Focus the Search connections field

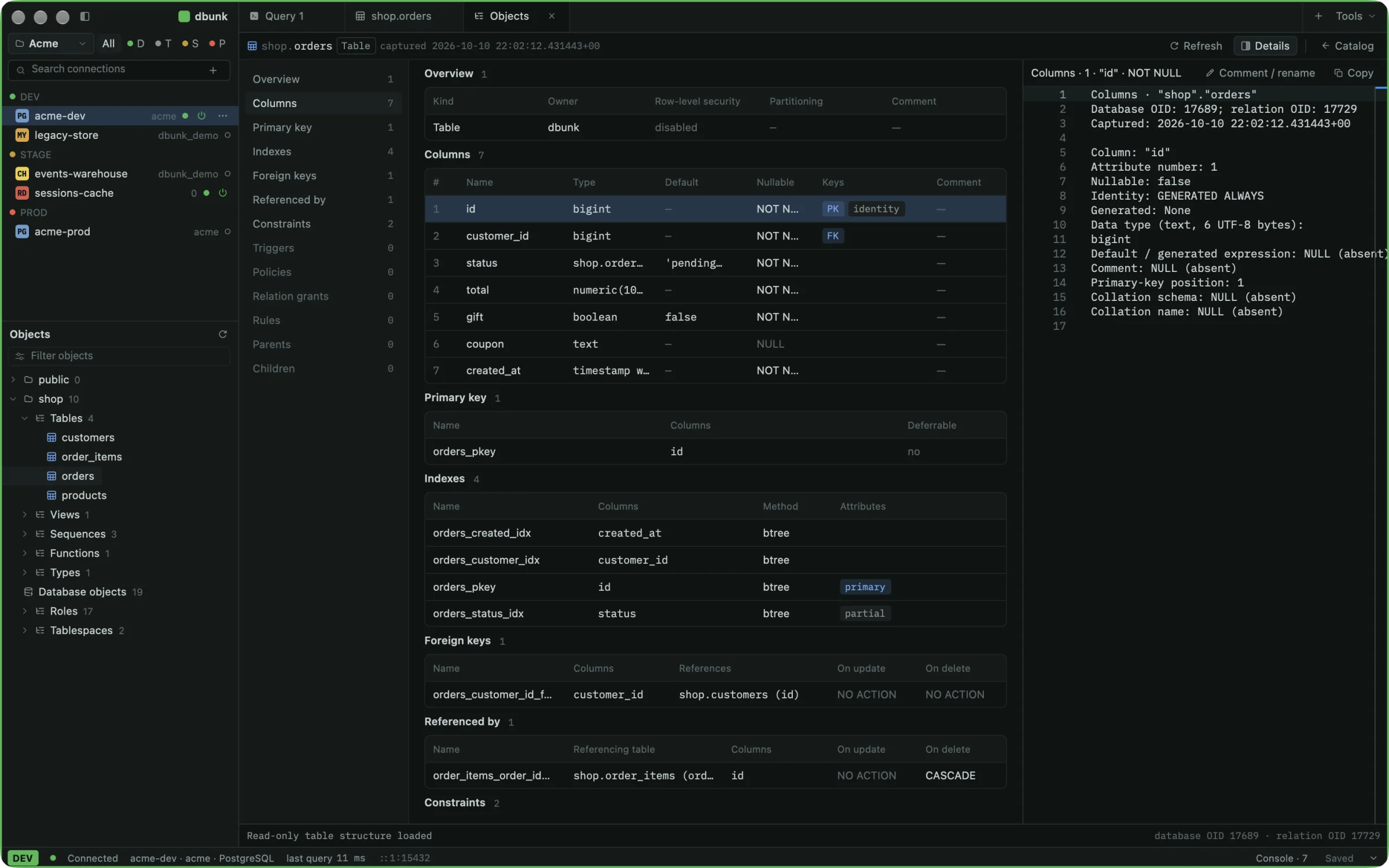tap(119, 69)
